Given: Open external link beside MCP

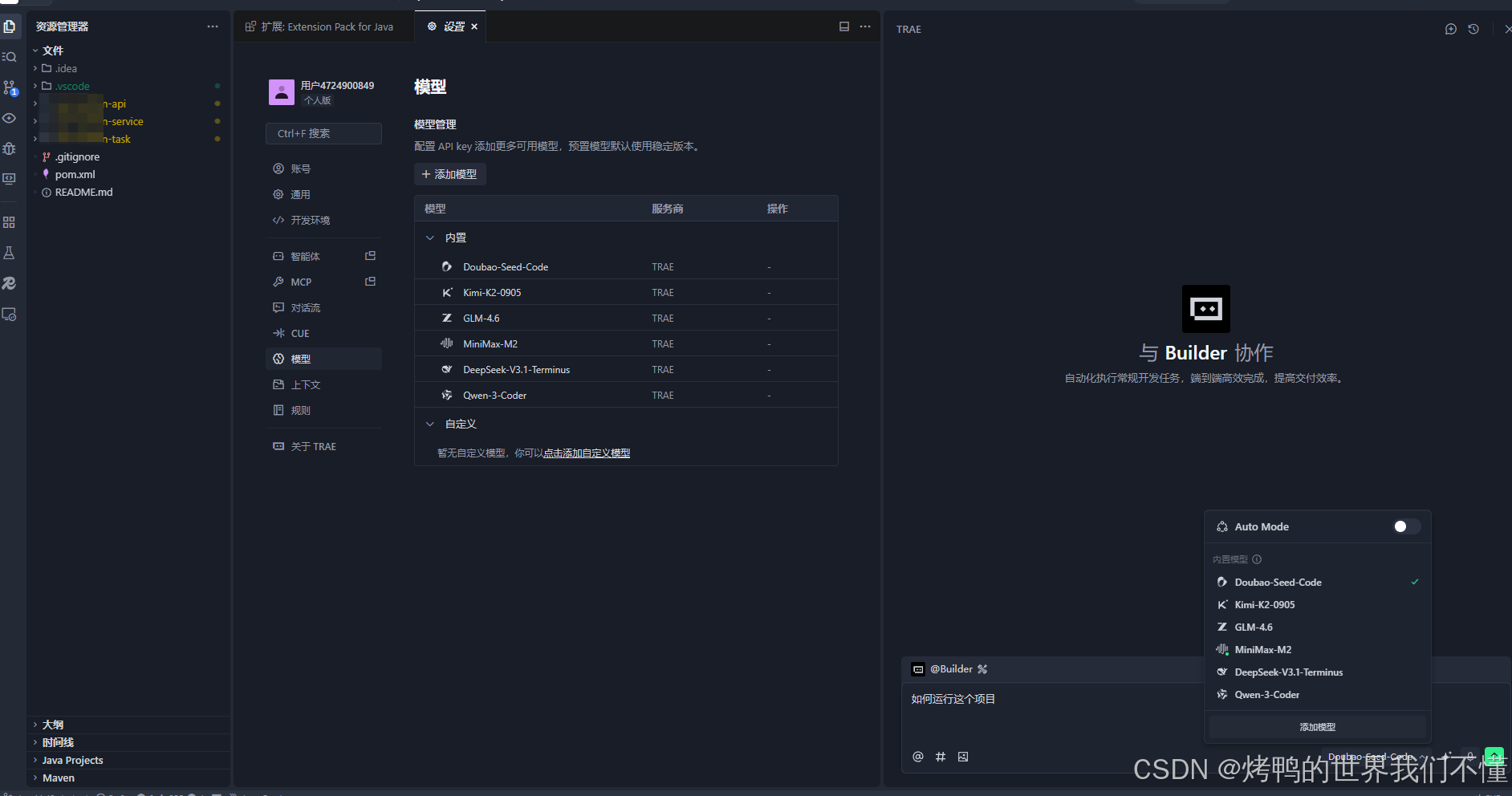Looking at the screenshot, I should click(x=370, y=282).
